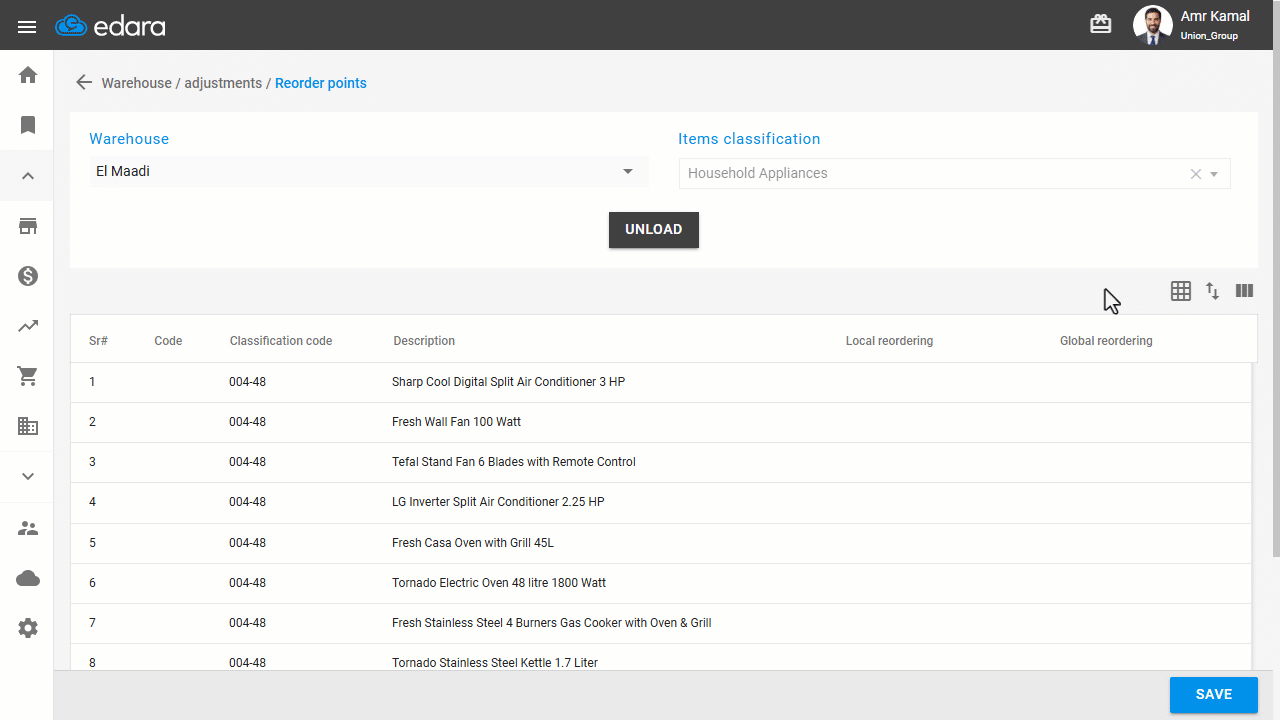
Task: Click the edara cloud logo
Action: coord(110,26)
